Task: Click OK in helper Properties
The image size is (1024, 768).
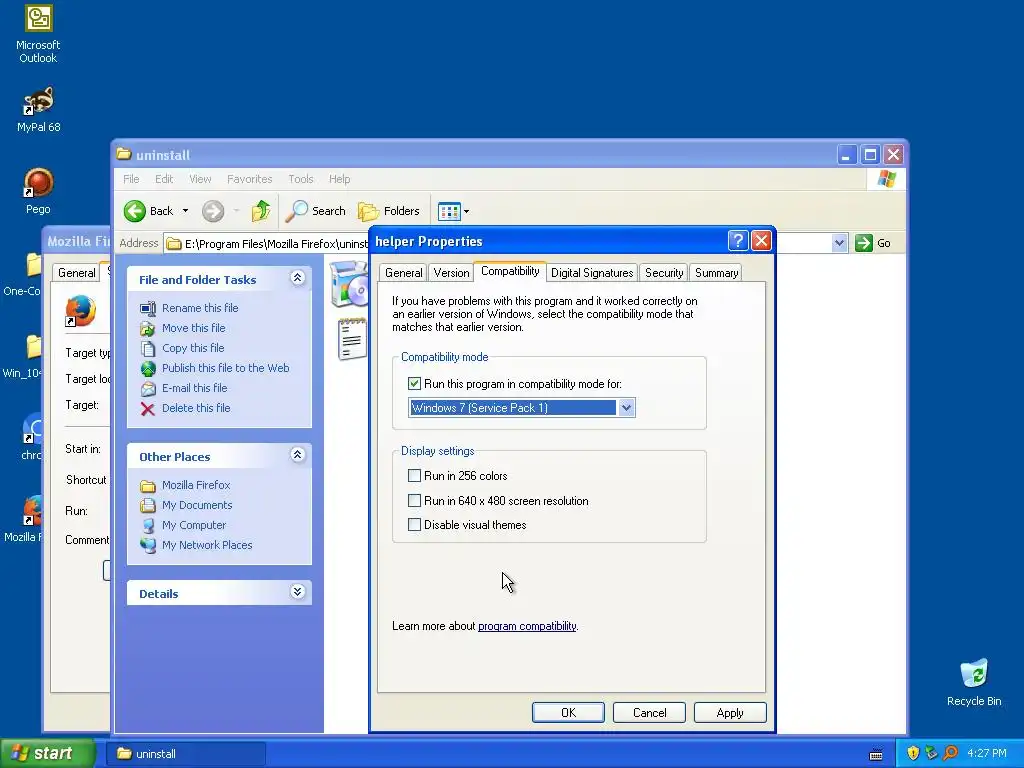Action: 568,712
